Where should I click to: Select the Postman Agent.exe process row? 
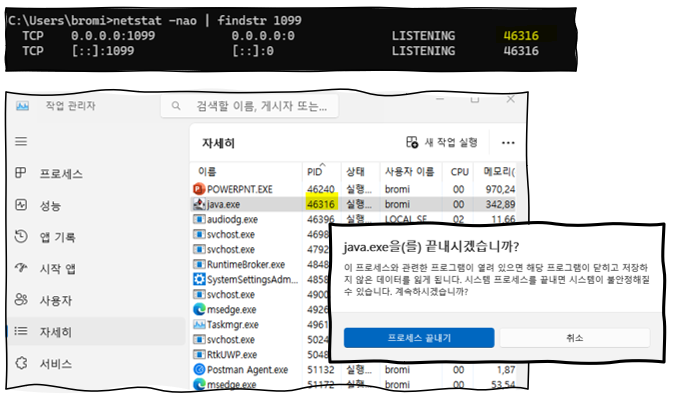(353, 370)
